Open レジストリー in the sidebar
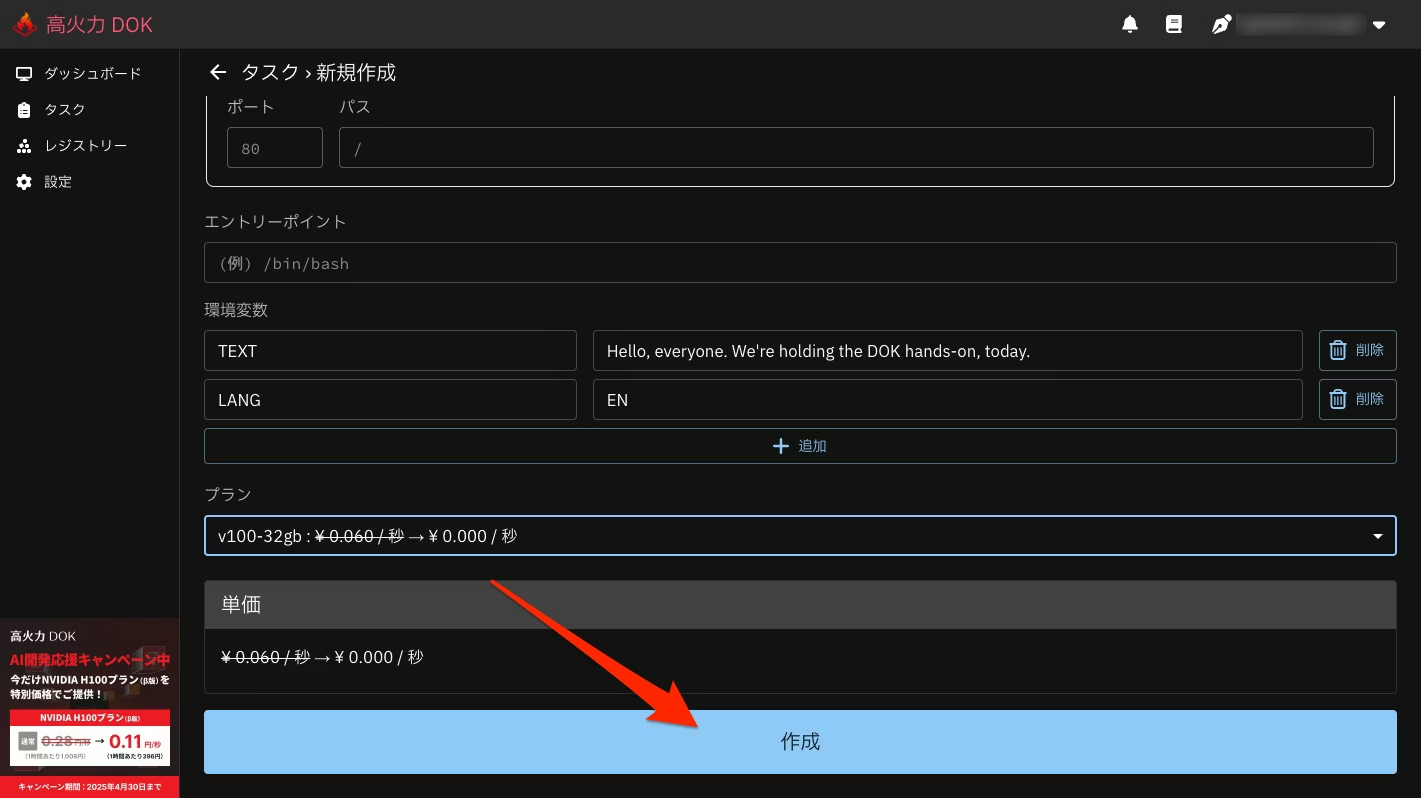Image resolution: width=1421 pixels, height=798 pixels. click(85, 146)
